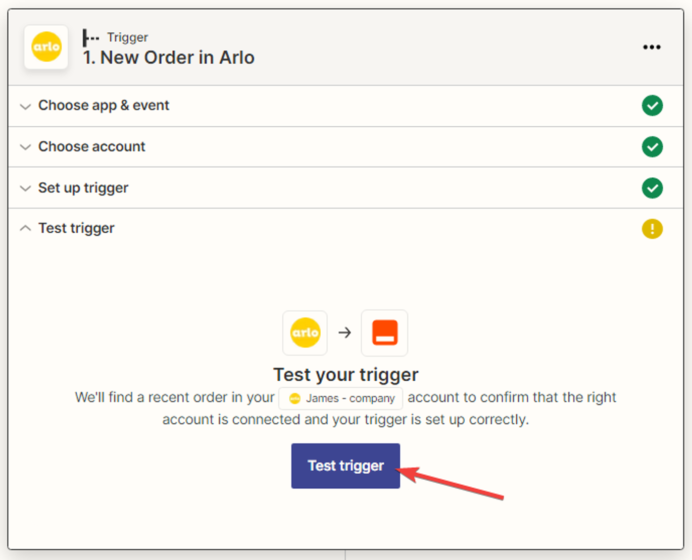Click the orange destination app icon
The height and width of the screenshot is (560, 692).
(384, 333)
